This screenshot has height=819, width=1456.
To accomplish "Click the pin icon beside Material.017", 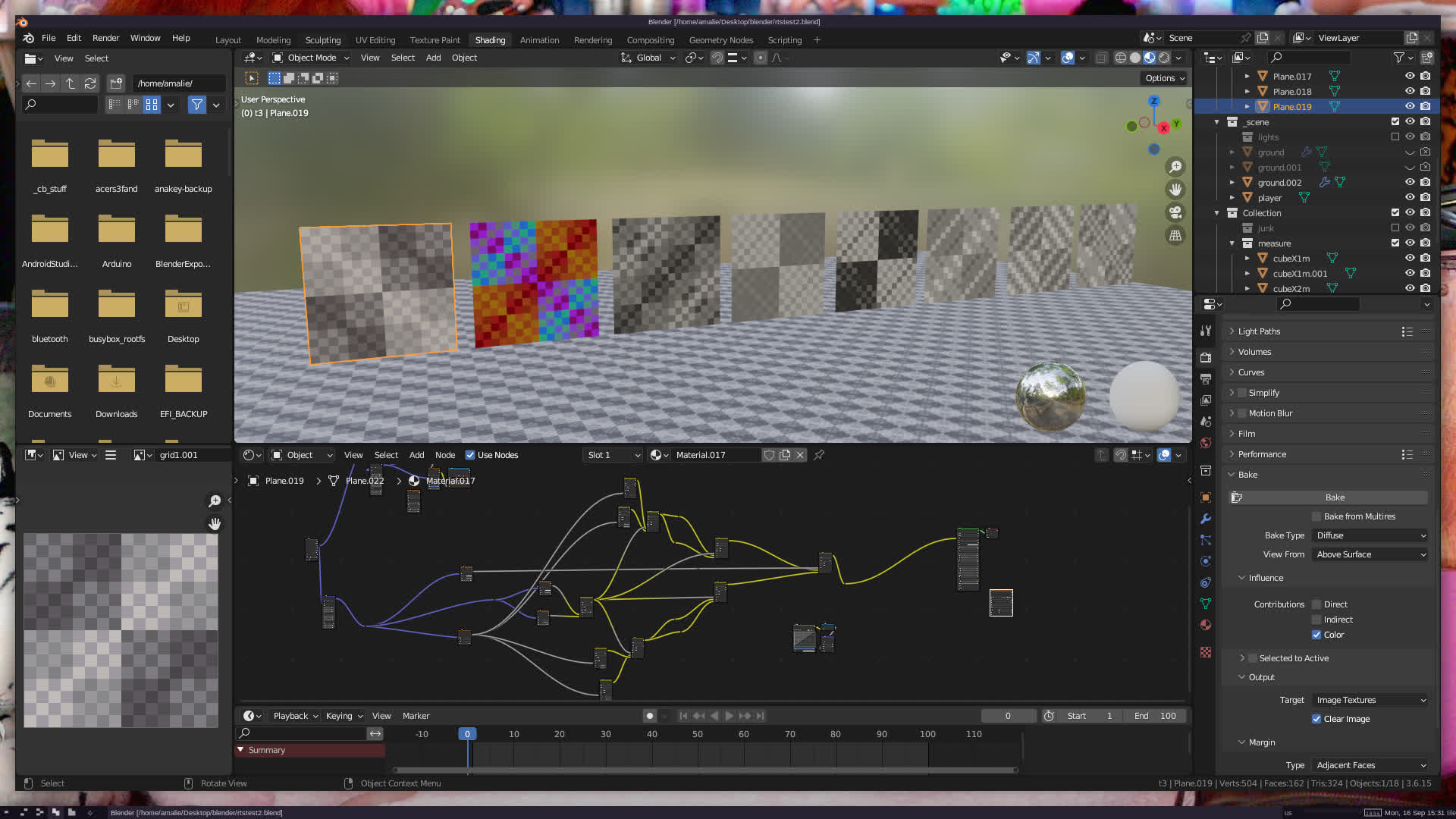I will tap(819, 455).
